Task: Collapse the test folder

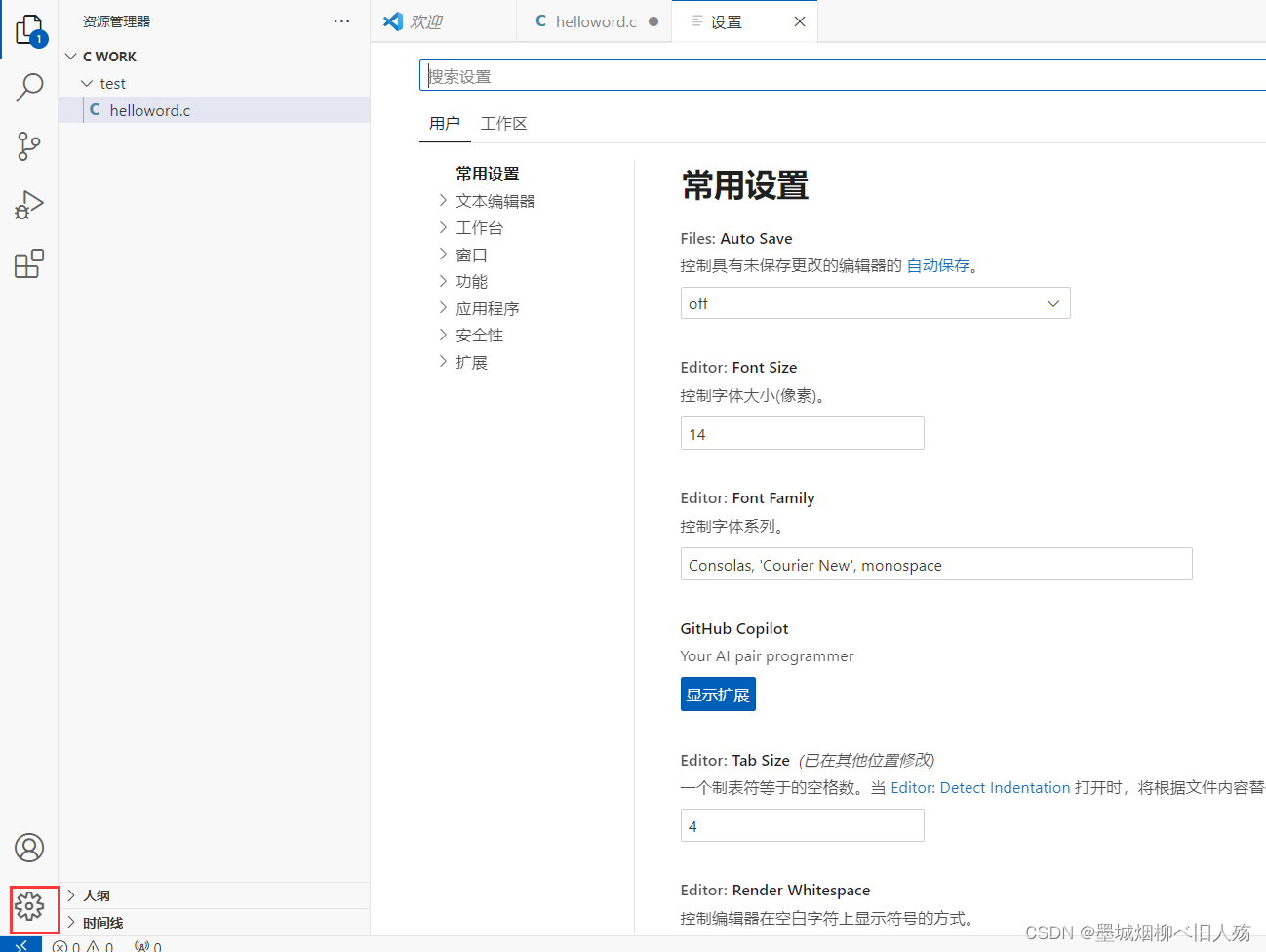Action: point(214,84)
